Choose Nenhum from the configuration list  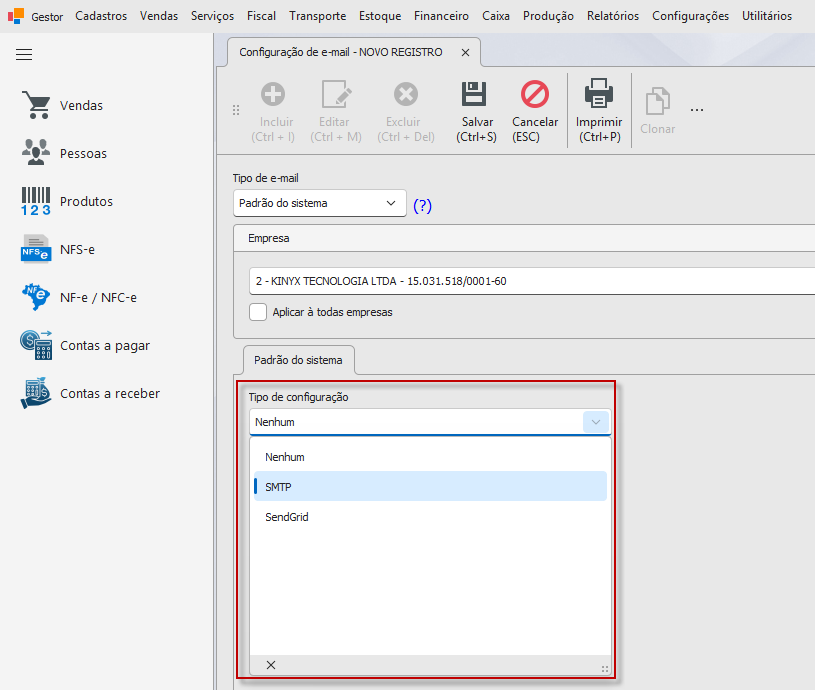point(430,457)
